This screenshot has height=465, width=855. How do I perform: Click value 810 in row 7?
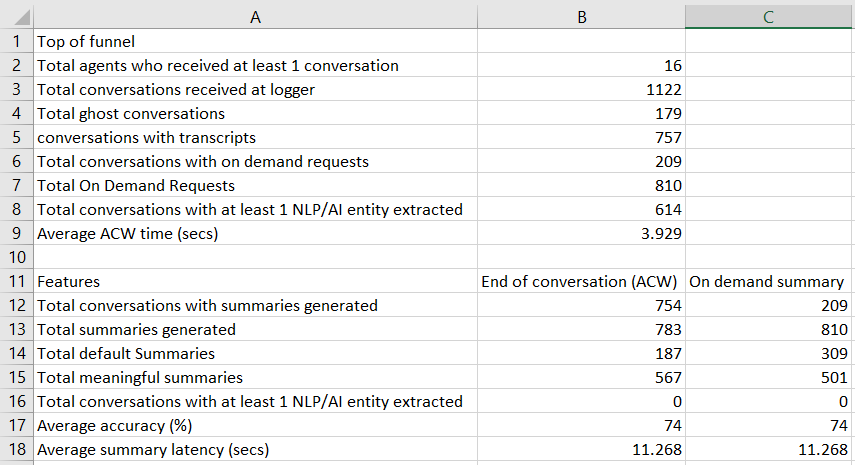(581, 185)
